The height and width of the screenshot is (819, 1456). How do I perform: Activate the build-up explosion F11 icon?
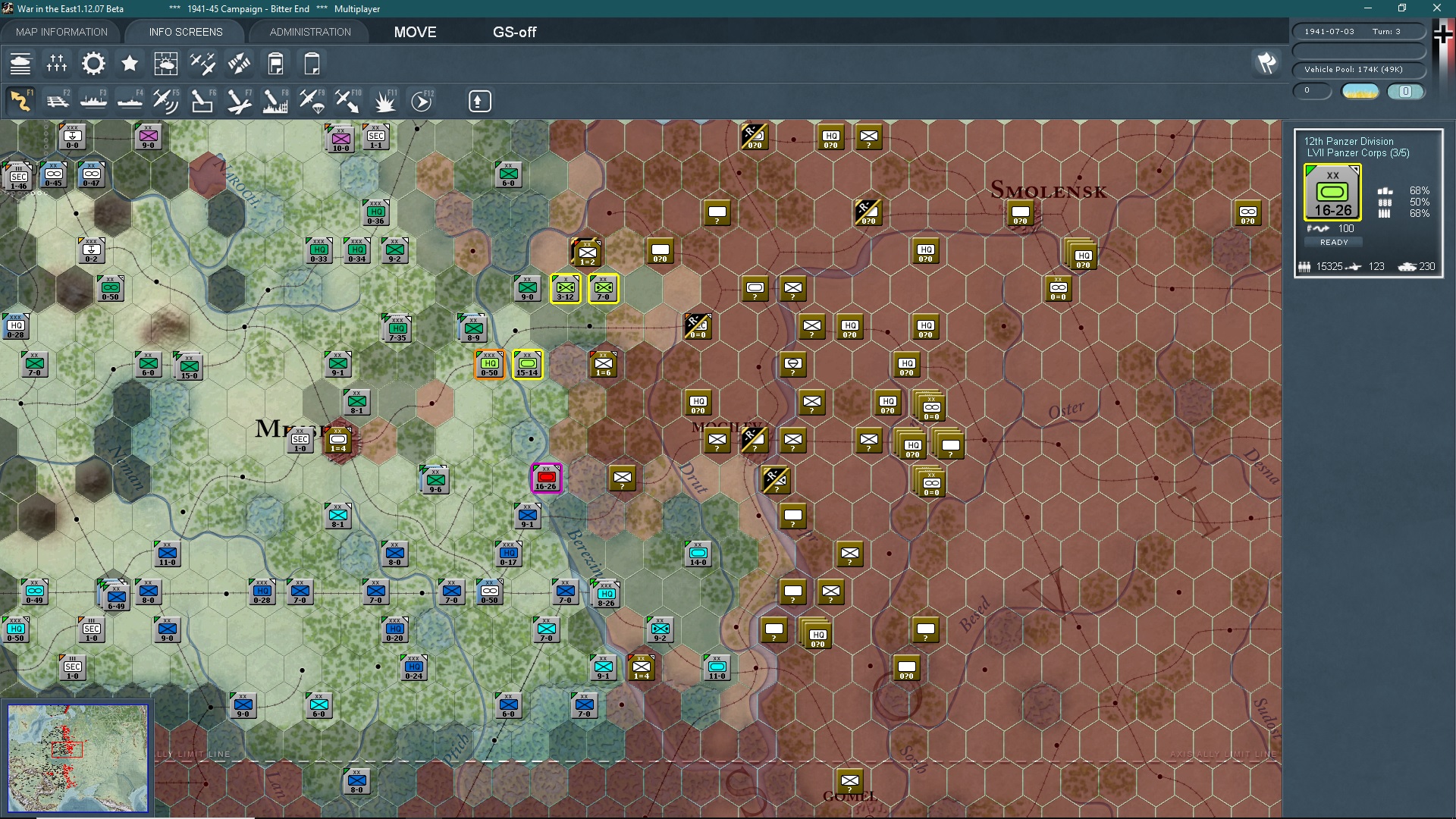[x=384, y=101]
